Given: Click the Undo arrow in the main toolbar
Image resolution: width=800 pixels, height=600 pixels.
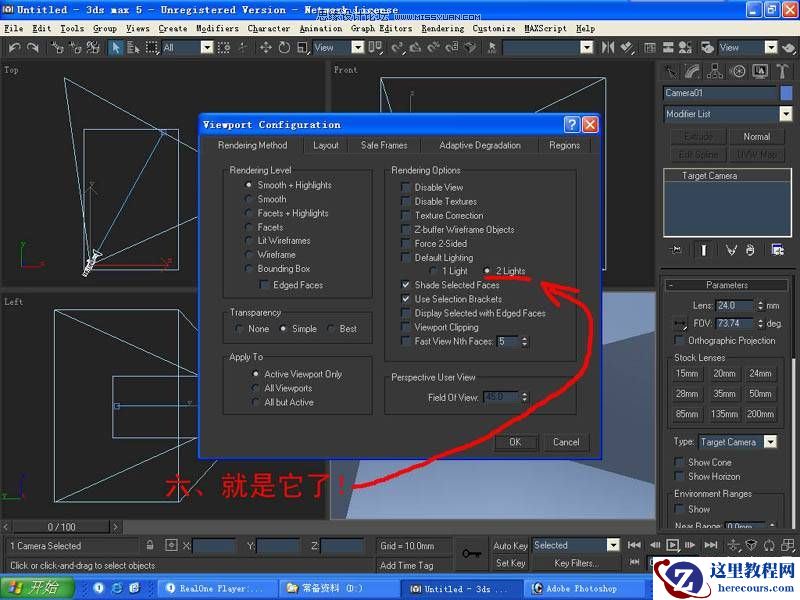Looking at the screenshot, I should [x=14, y=48].
